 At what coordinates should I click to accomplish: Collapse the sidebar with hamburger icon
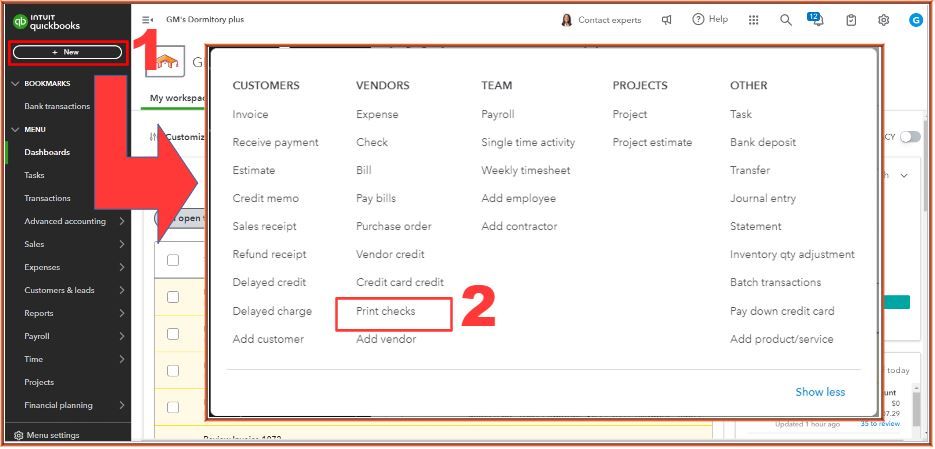tap(147, 20)
